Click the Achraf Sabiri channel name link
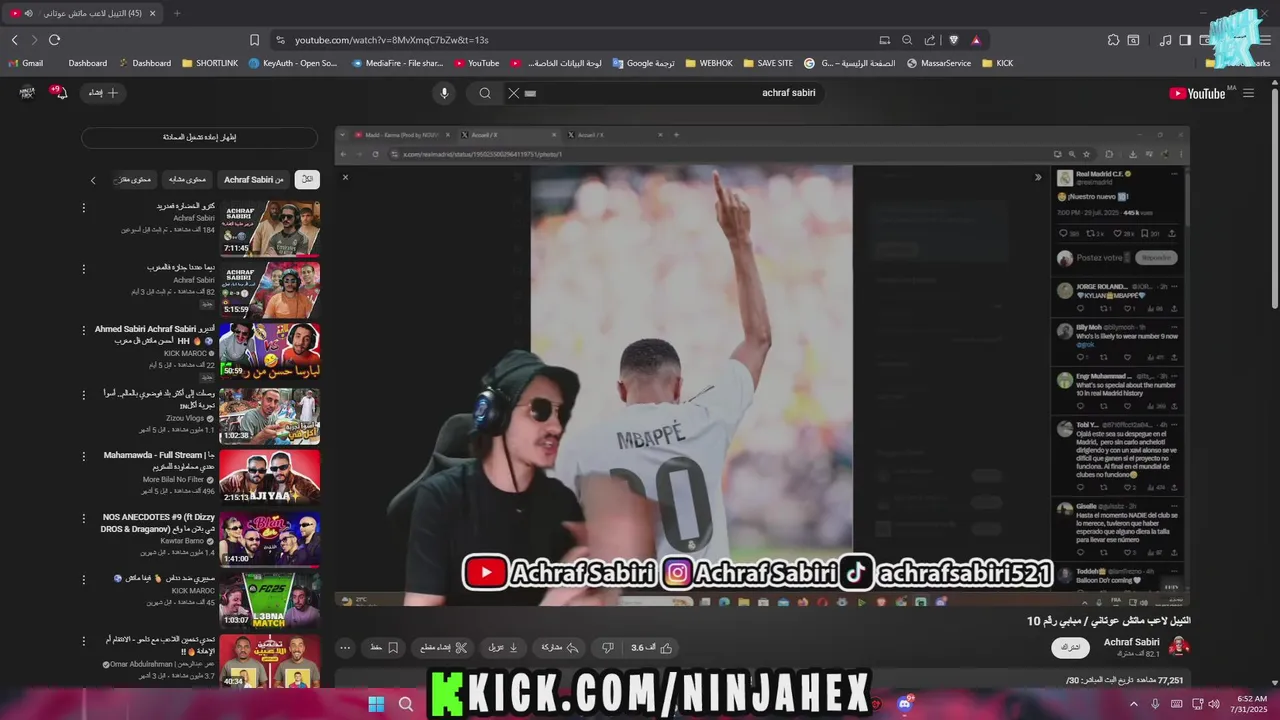The height and width of the screenshot is (720, 1280). 1131,642
